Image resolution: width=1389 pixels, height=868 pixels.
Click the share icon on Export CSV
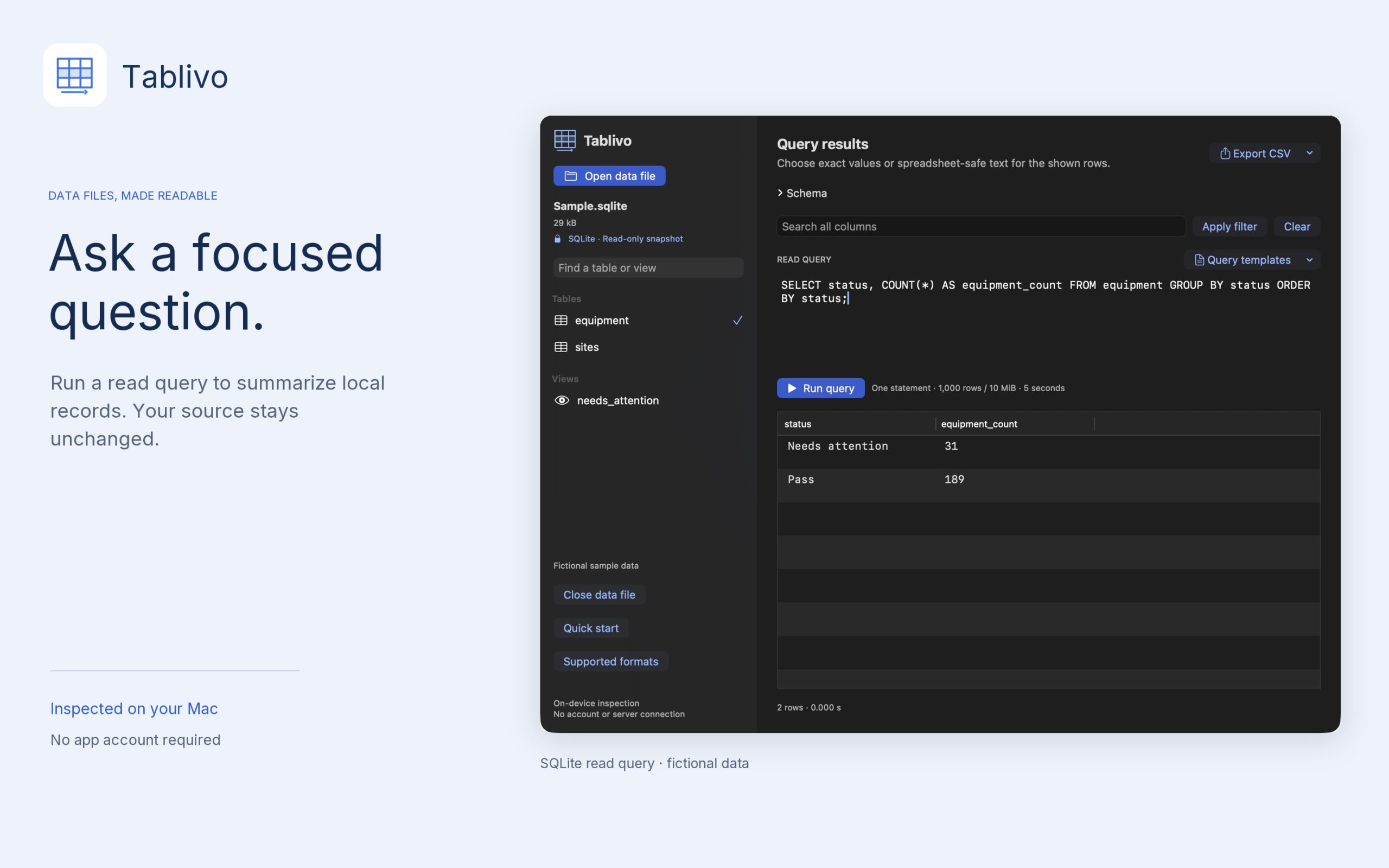click(1225, 154)
